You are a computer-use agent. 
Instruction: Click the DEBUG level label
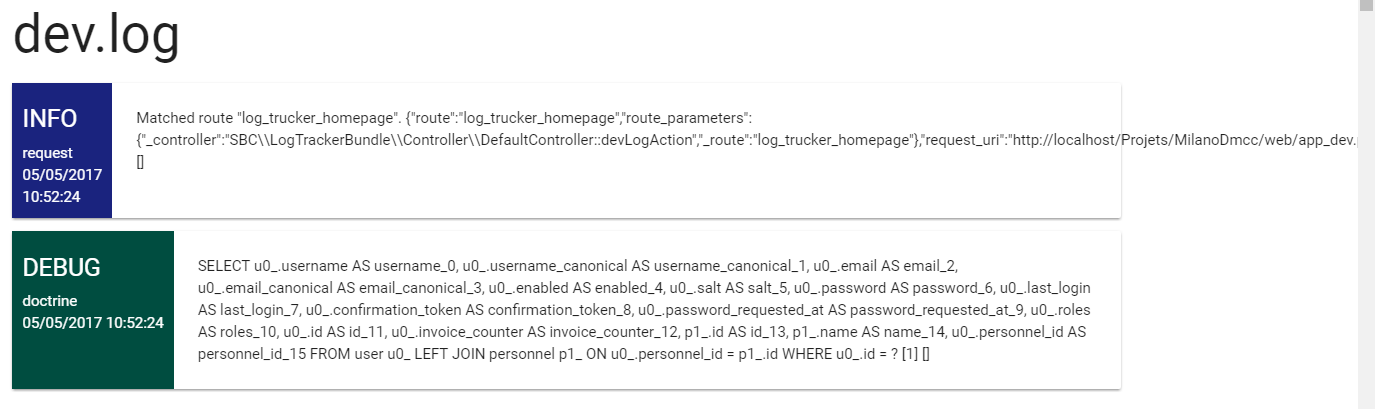(61, 268)
